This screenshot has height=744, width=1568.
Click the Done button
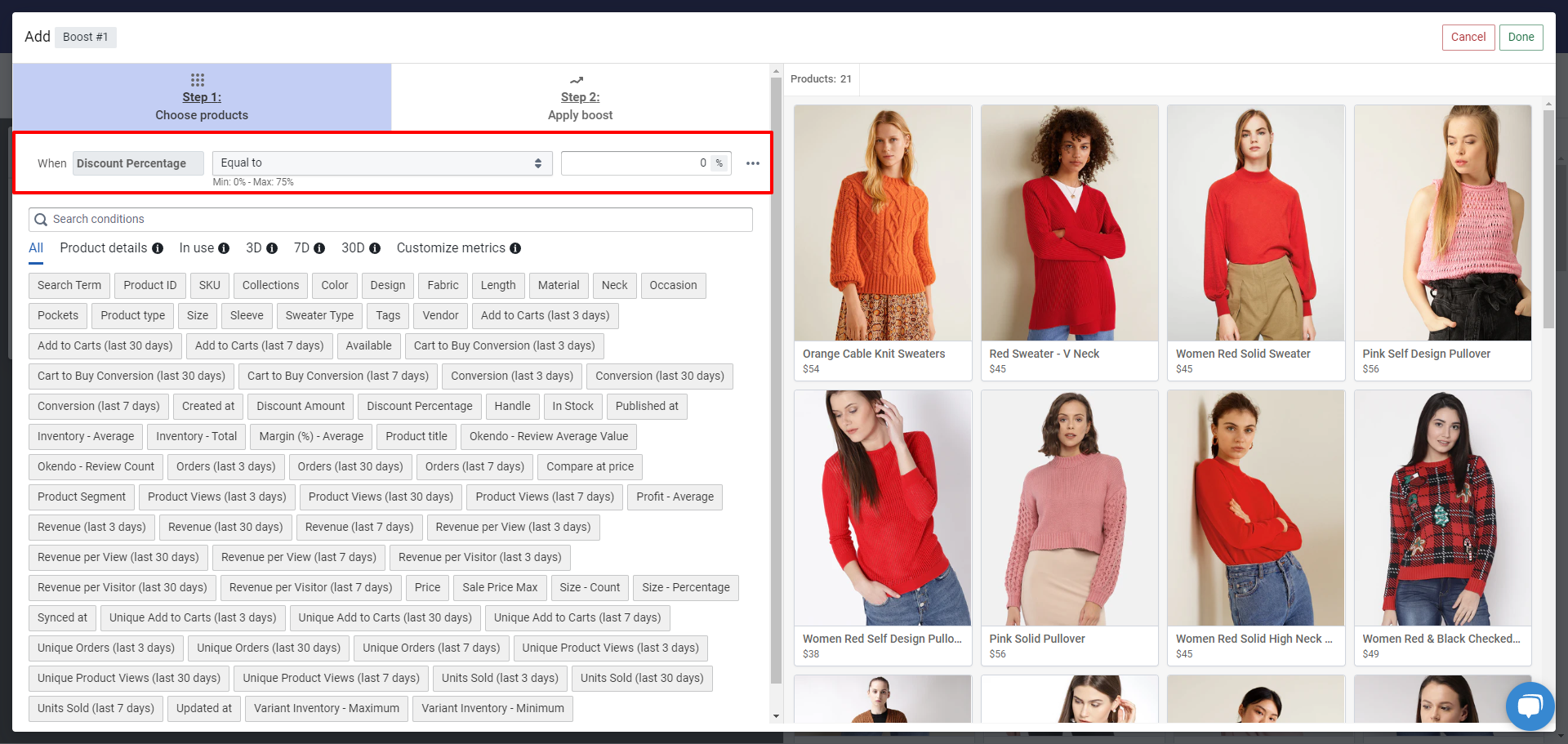(x=1521, y=38)
